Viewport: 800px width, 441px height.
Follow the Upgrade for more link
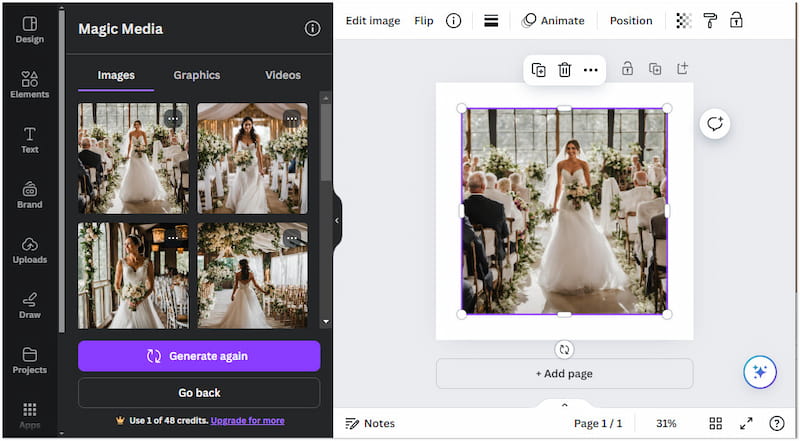tap(247, 421)
